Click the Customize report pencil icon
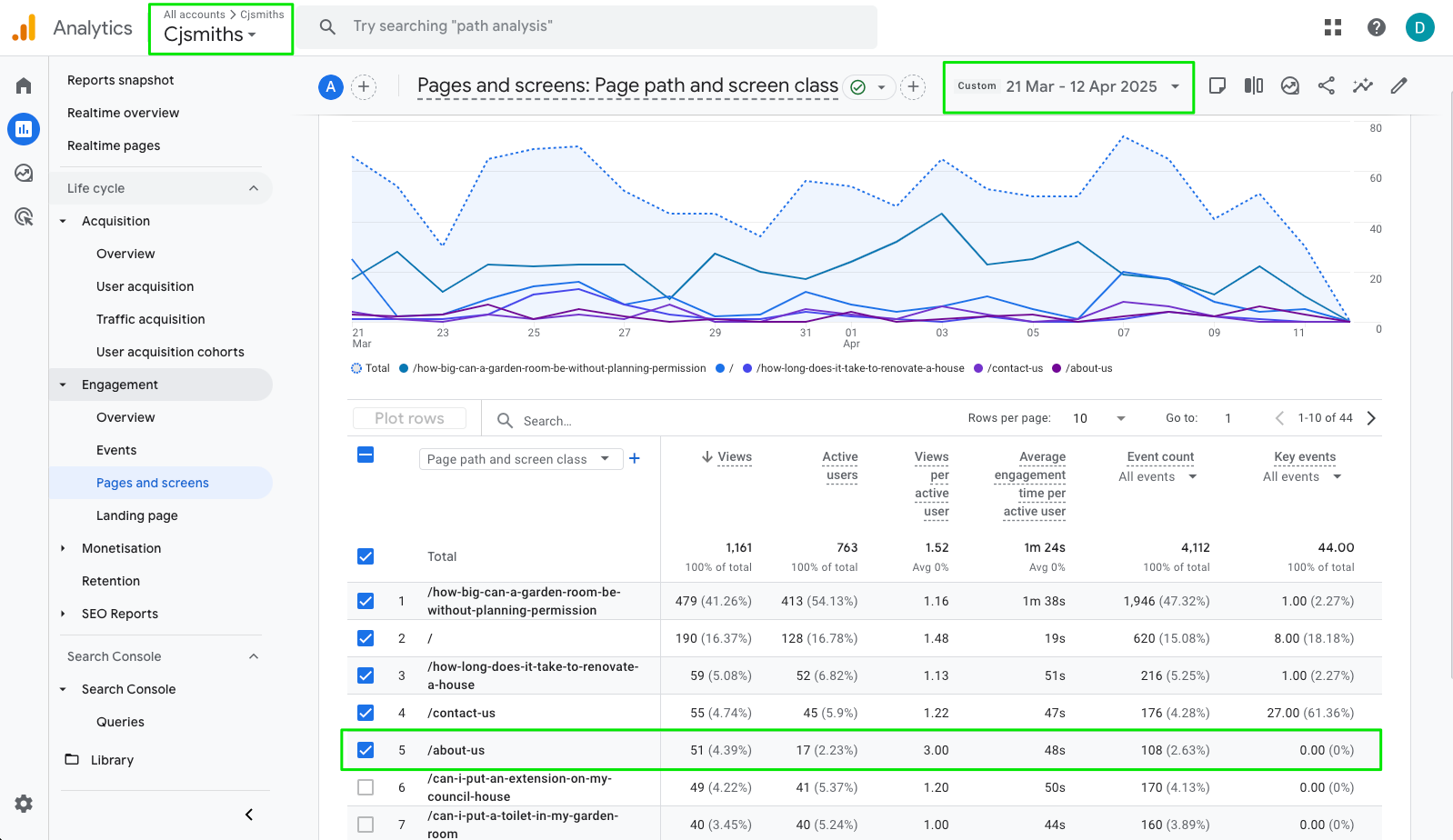This screenshot has height=840, width=1453. [x=1398, y=85]
